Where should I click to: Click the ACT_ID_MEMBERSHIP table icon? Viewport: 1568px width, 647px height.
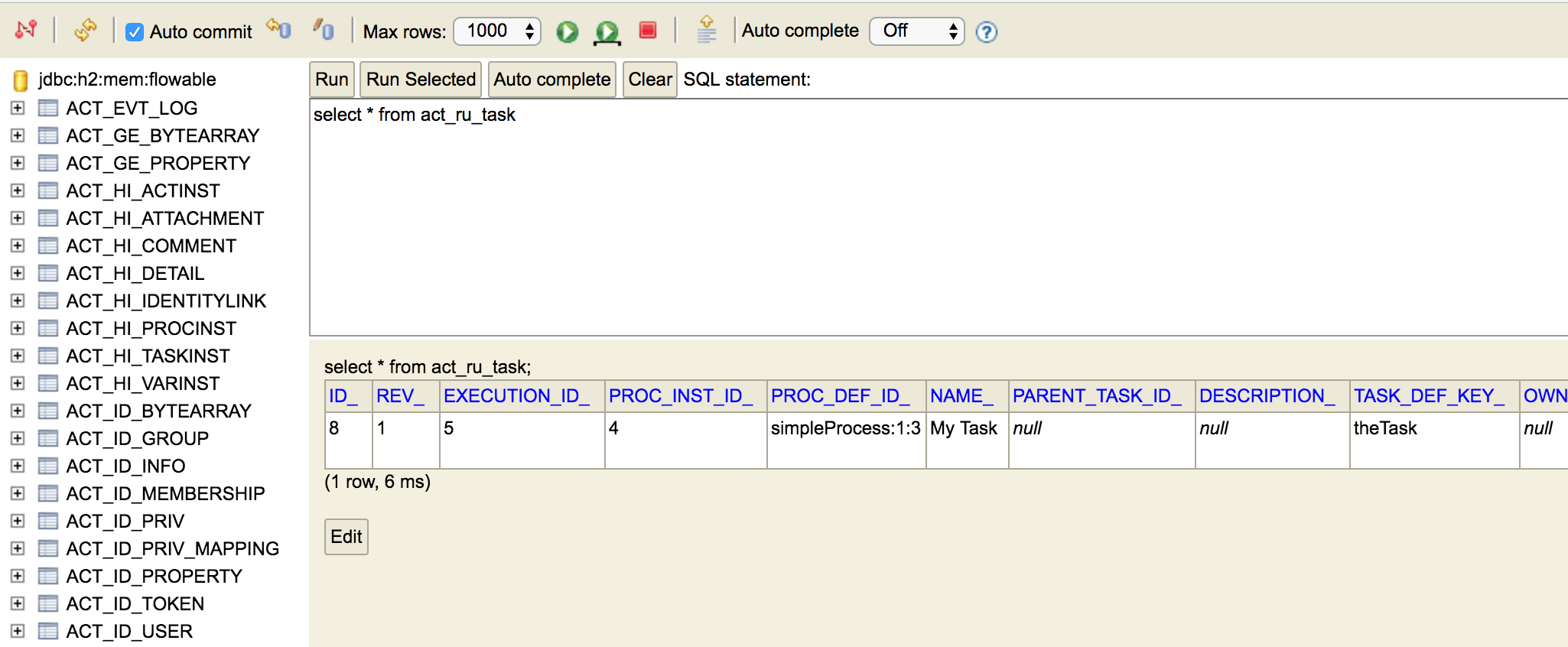48,493
